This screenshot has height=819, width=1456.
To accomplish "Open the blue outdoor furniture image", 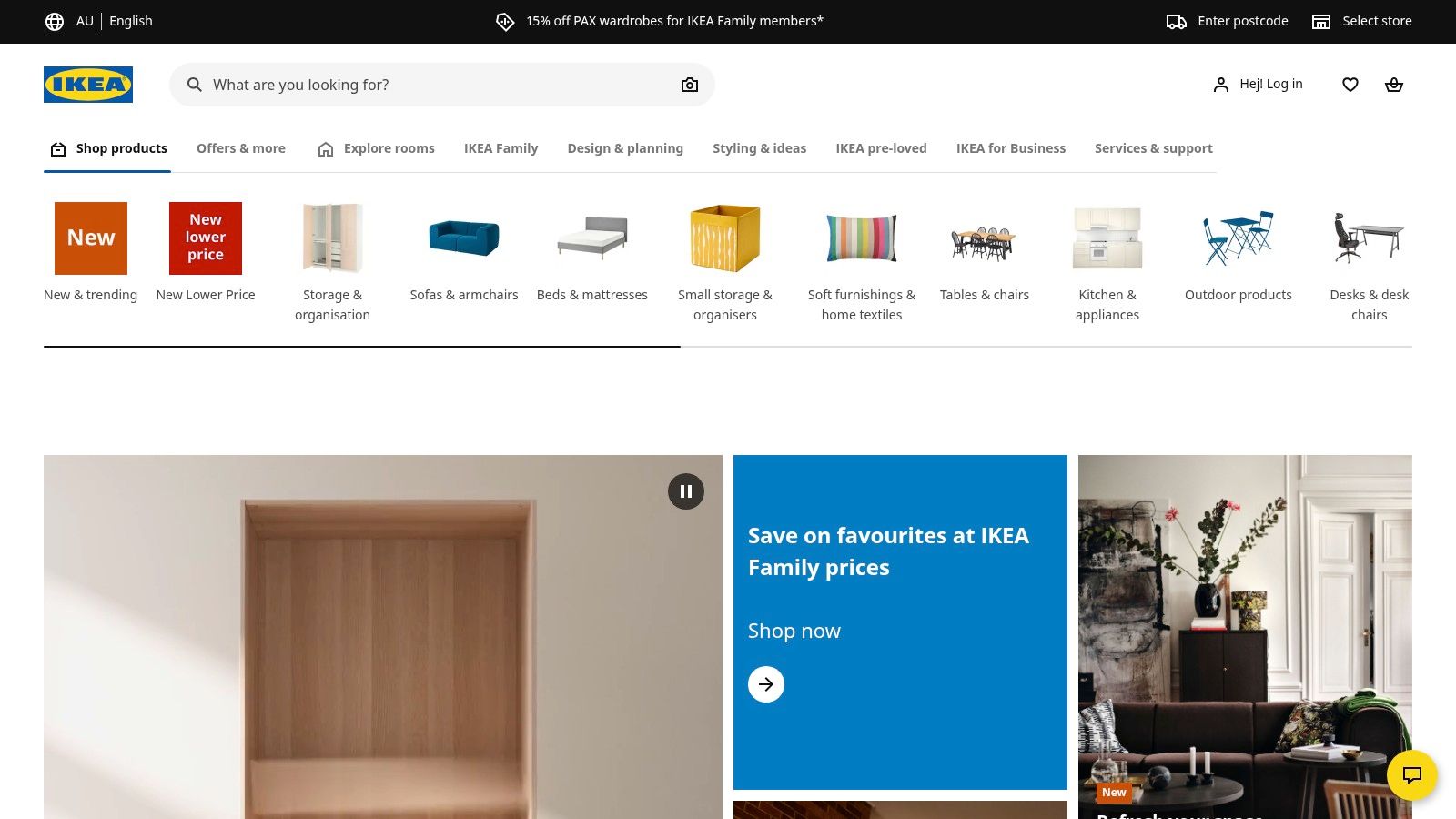I will point(1239,238).
